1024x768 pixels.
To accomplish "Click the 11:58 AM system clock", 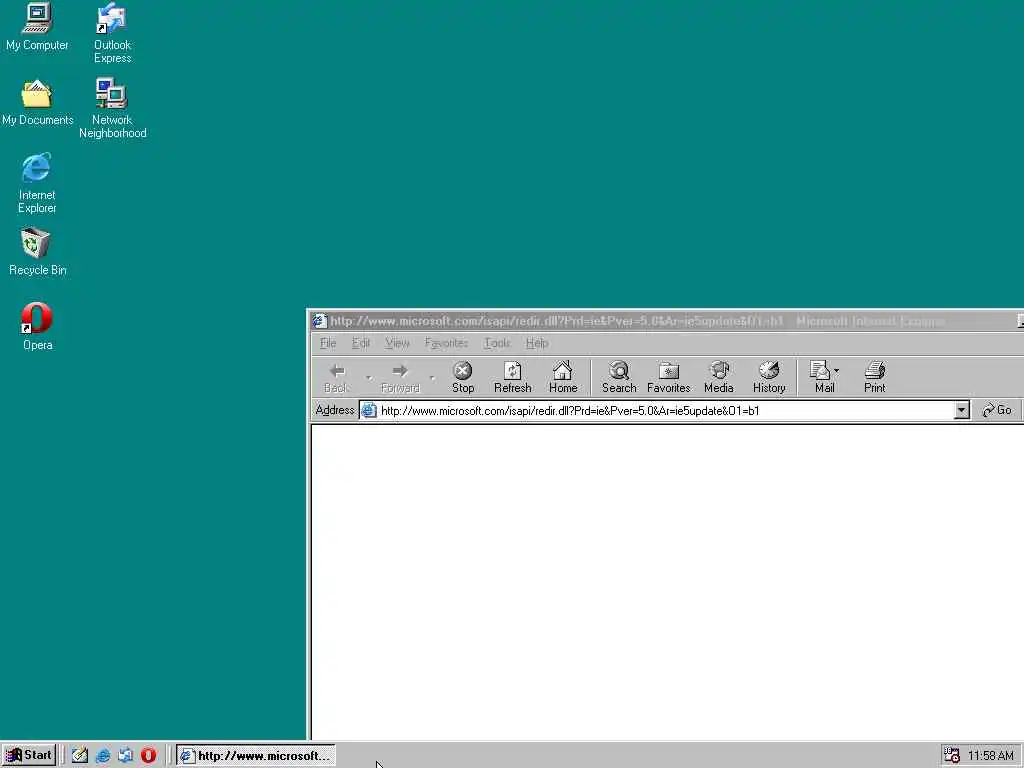I will tap(991, 756).
